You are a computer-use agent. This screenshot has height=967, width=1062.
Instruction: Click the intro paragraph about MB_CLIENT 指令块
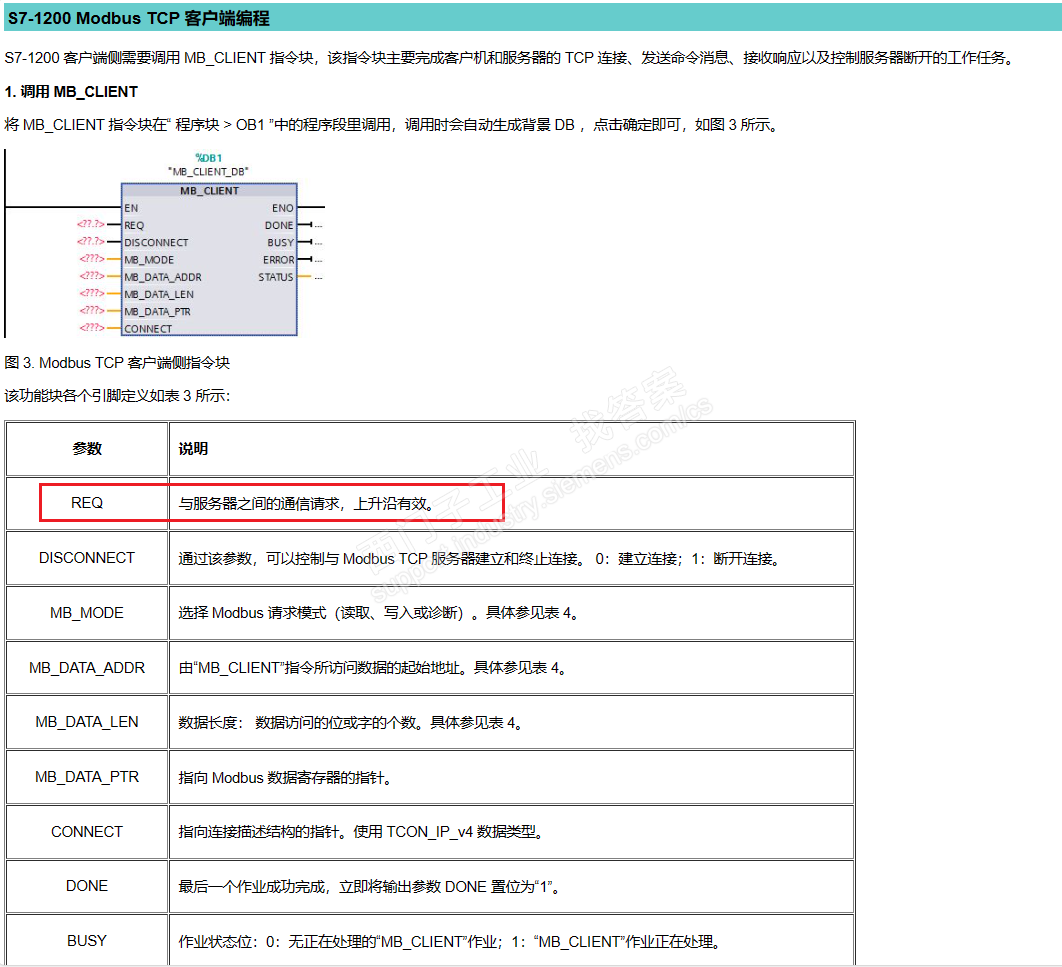tap(510, 58)
